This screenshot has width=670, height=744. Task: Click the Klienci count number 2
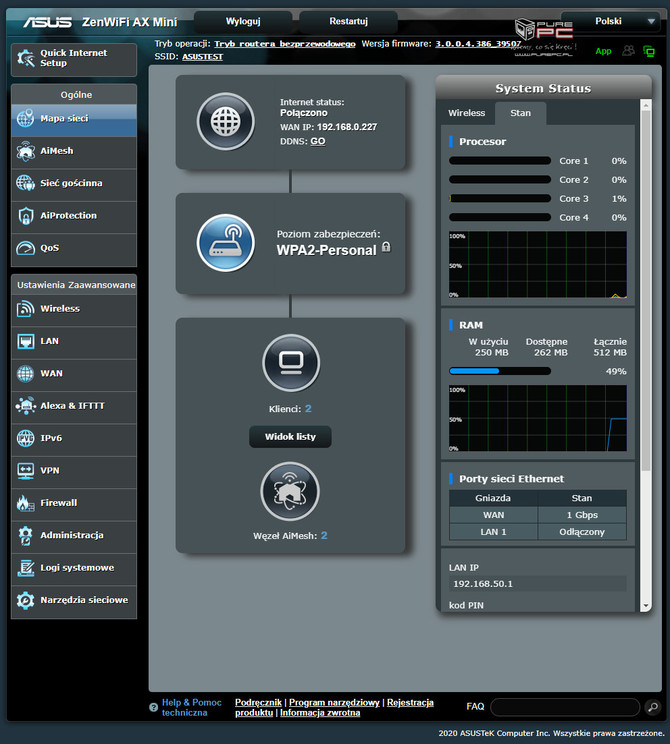[x=308, y=409]
